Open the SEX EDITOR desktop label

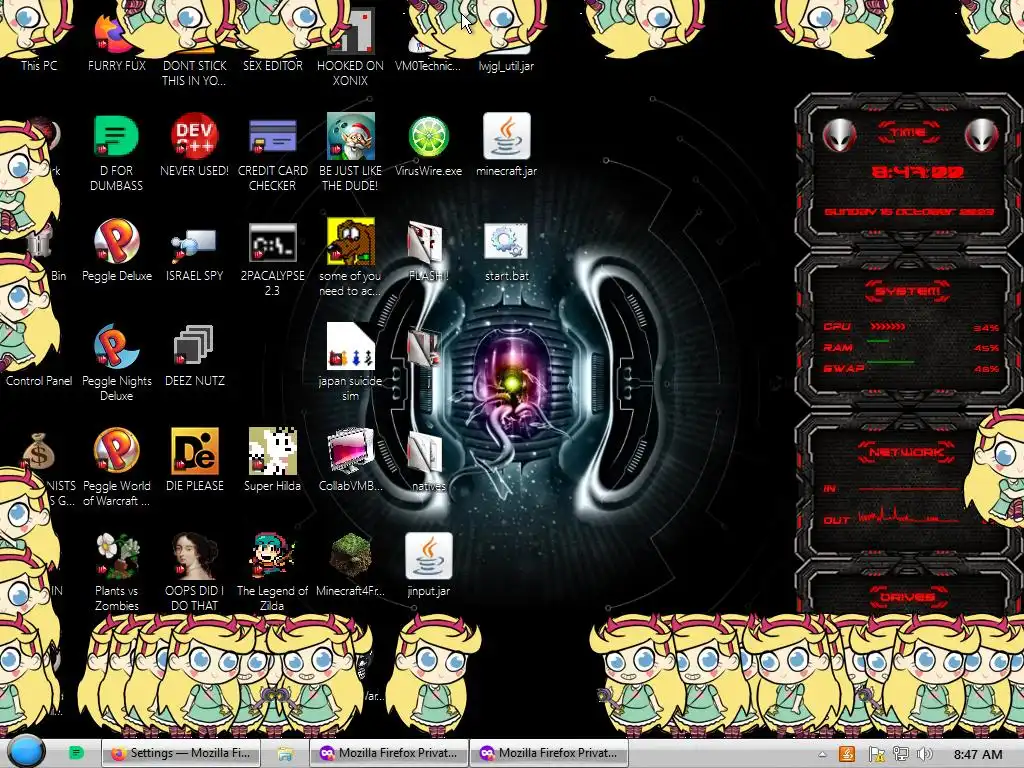(x=272, y=66)
